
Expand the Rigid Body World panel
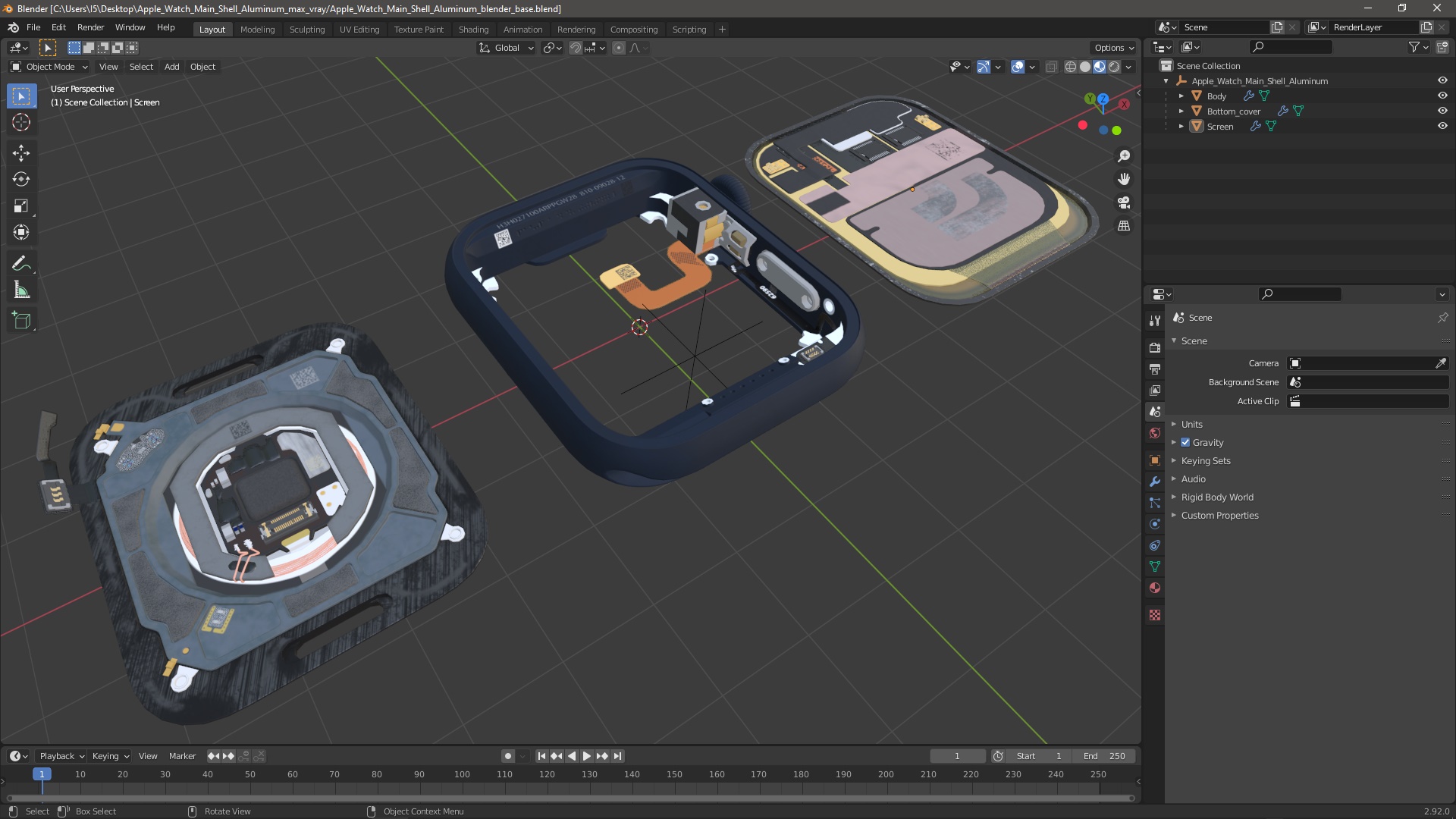pyautogui.click(x=1217, y=497)
